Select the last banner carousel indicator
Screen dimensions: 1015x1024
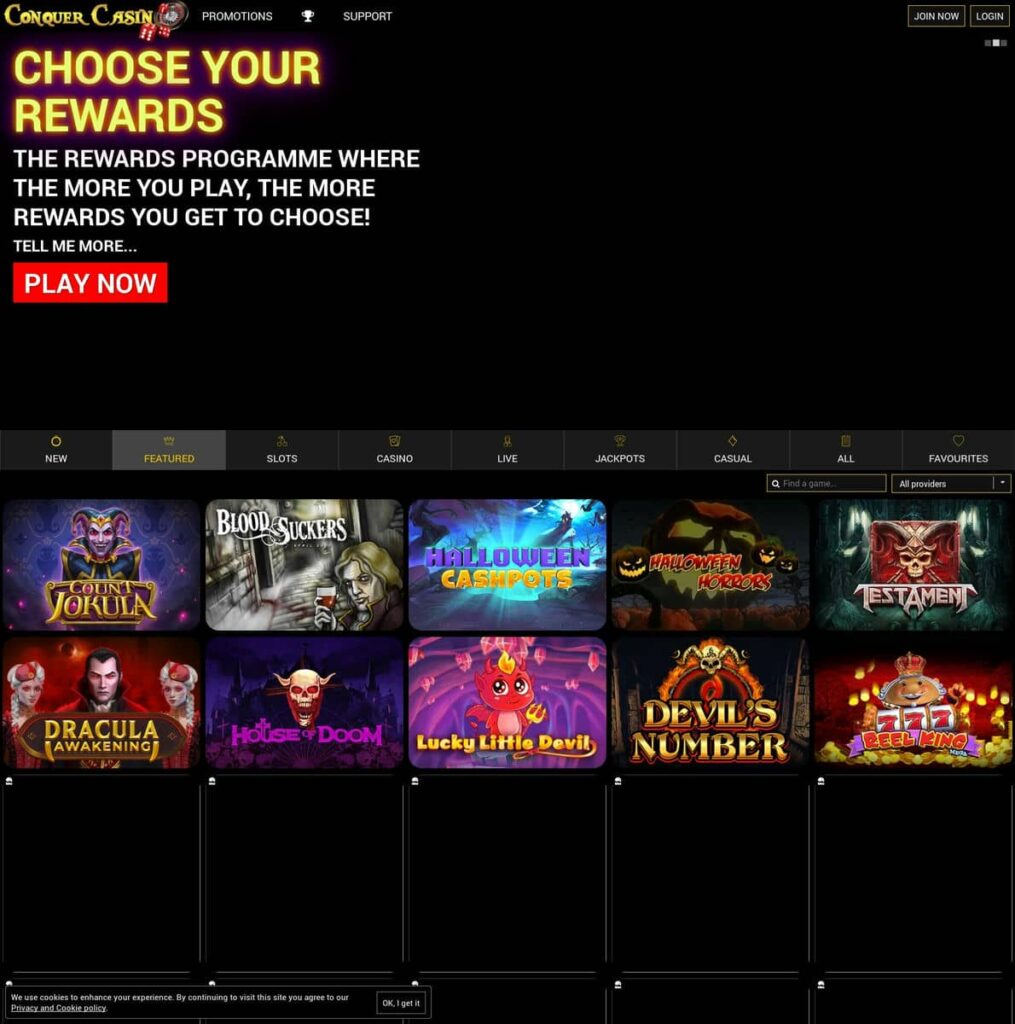click(x=1004, y=43)
